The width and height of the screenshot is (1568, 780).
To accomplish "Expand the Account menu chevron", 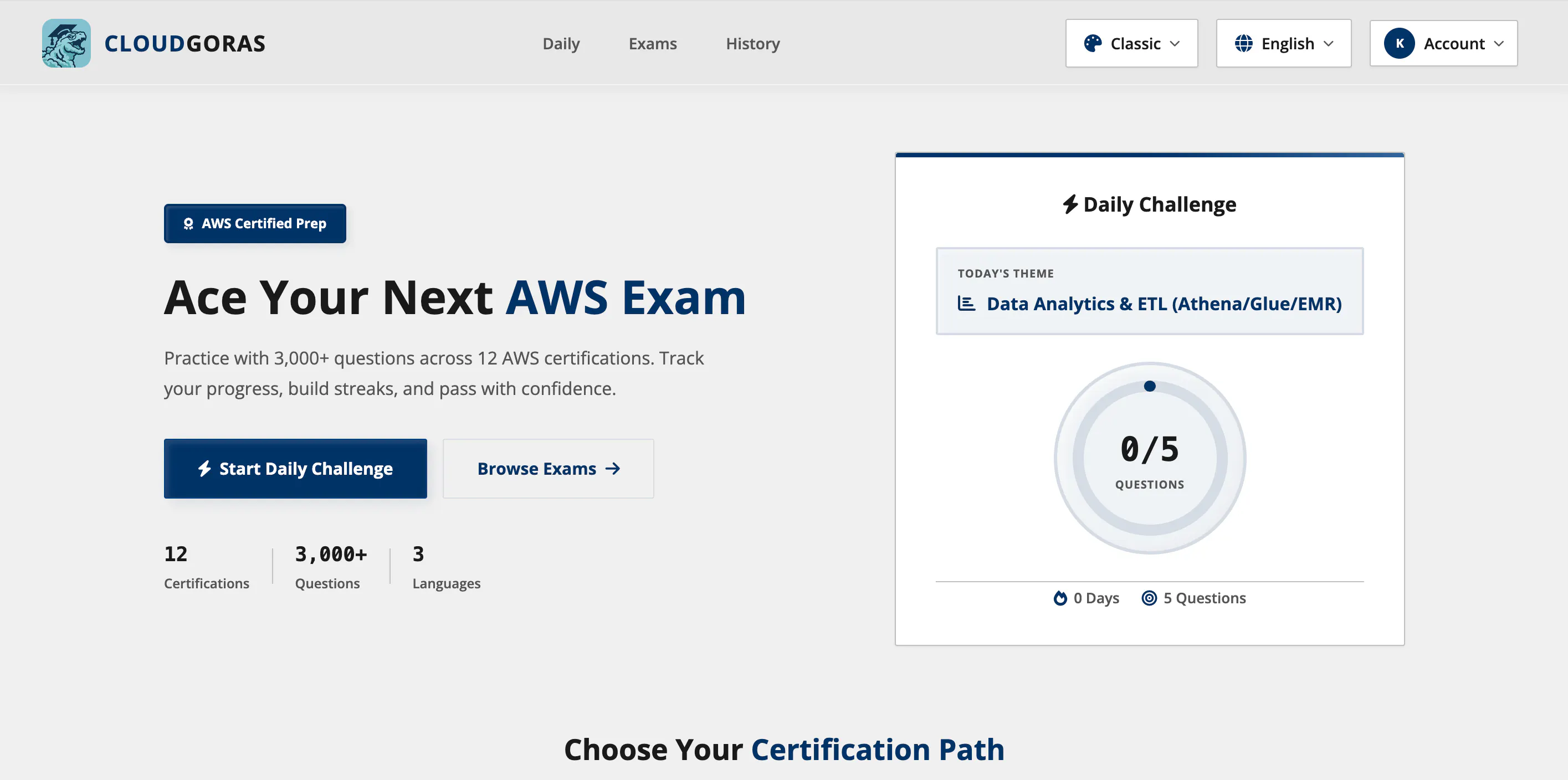I will pos(1499,43).
